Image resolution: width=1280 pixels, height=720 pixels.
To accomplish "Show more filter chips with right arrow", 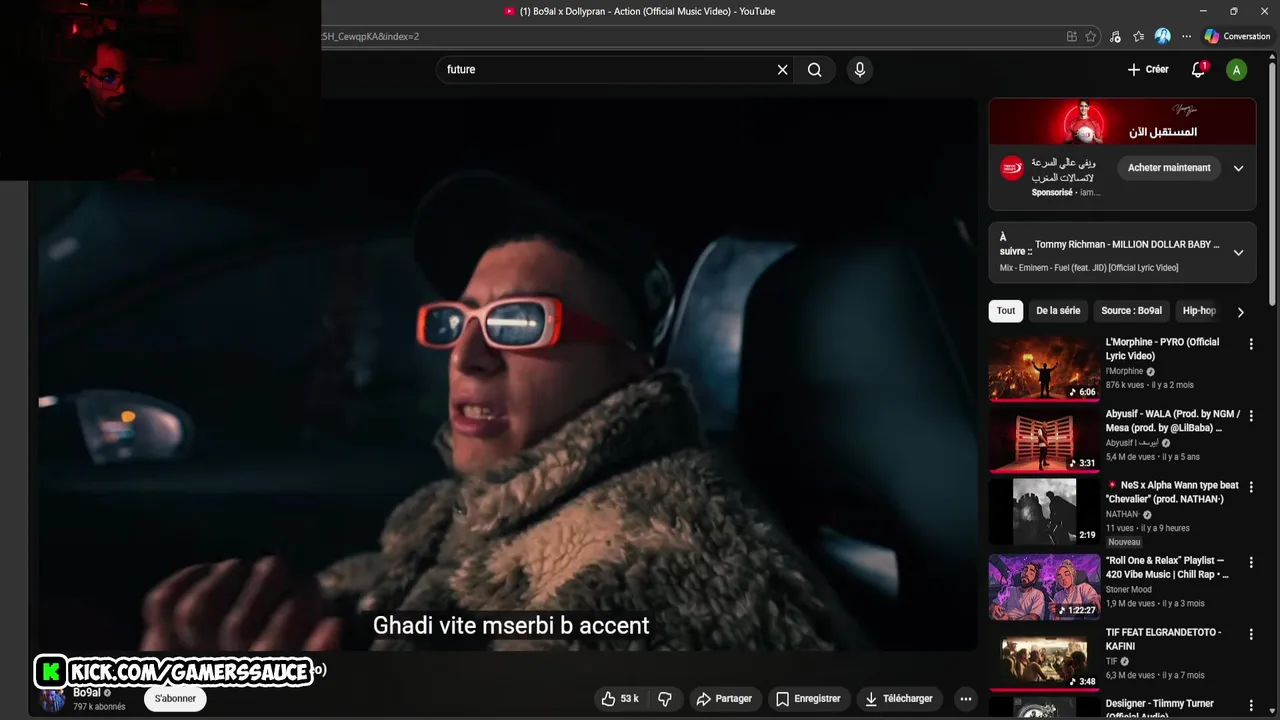I will [1240, 312].
